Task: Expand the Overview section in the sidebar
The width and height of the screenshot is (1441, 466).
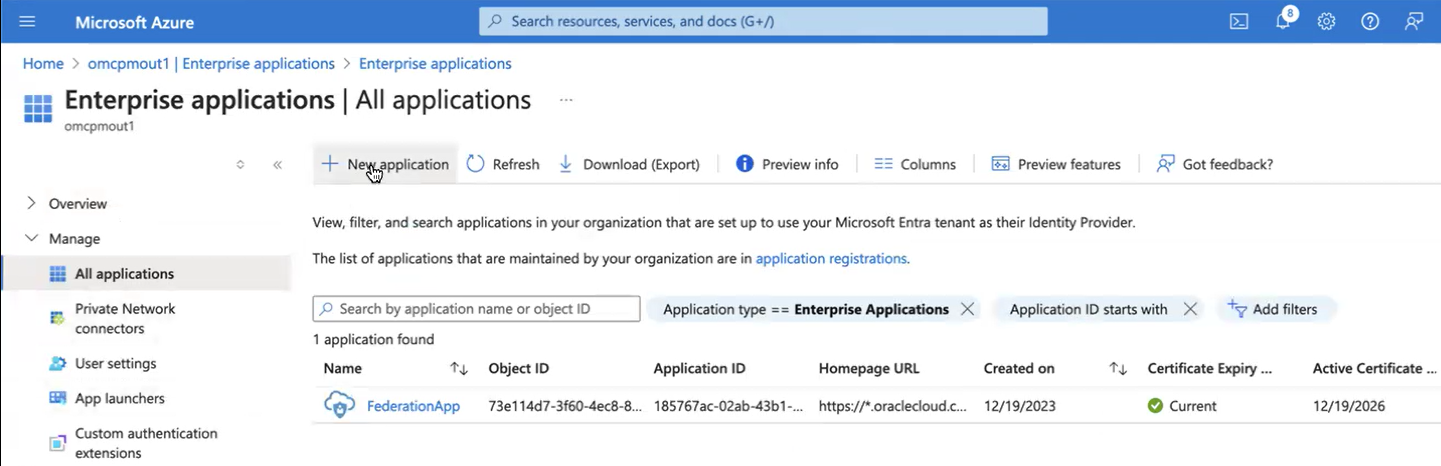Action: (31, 203)
